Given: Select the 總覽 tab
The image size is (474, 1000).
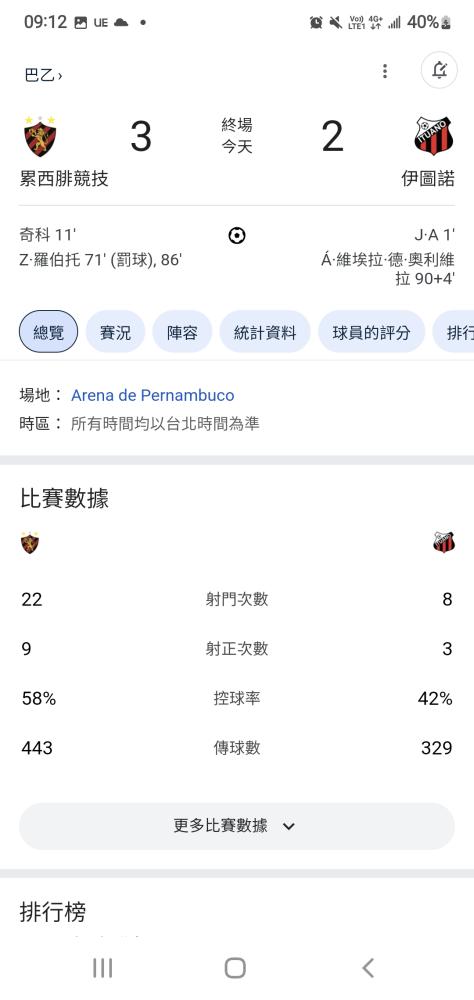Looking at the screenshot, I should [x=48, y=332].
